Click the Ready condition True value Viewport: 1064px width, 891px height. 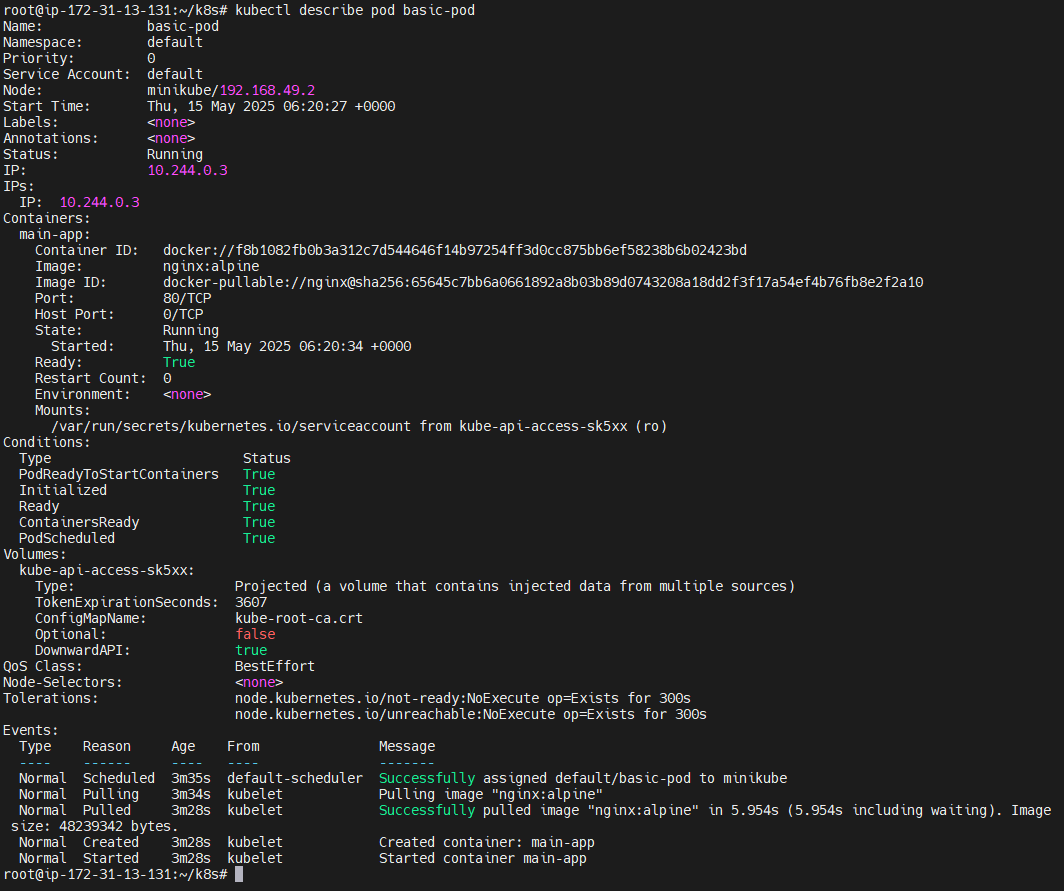pos(258,506)
